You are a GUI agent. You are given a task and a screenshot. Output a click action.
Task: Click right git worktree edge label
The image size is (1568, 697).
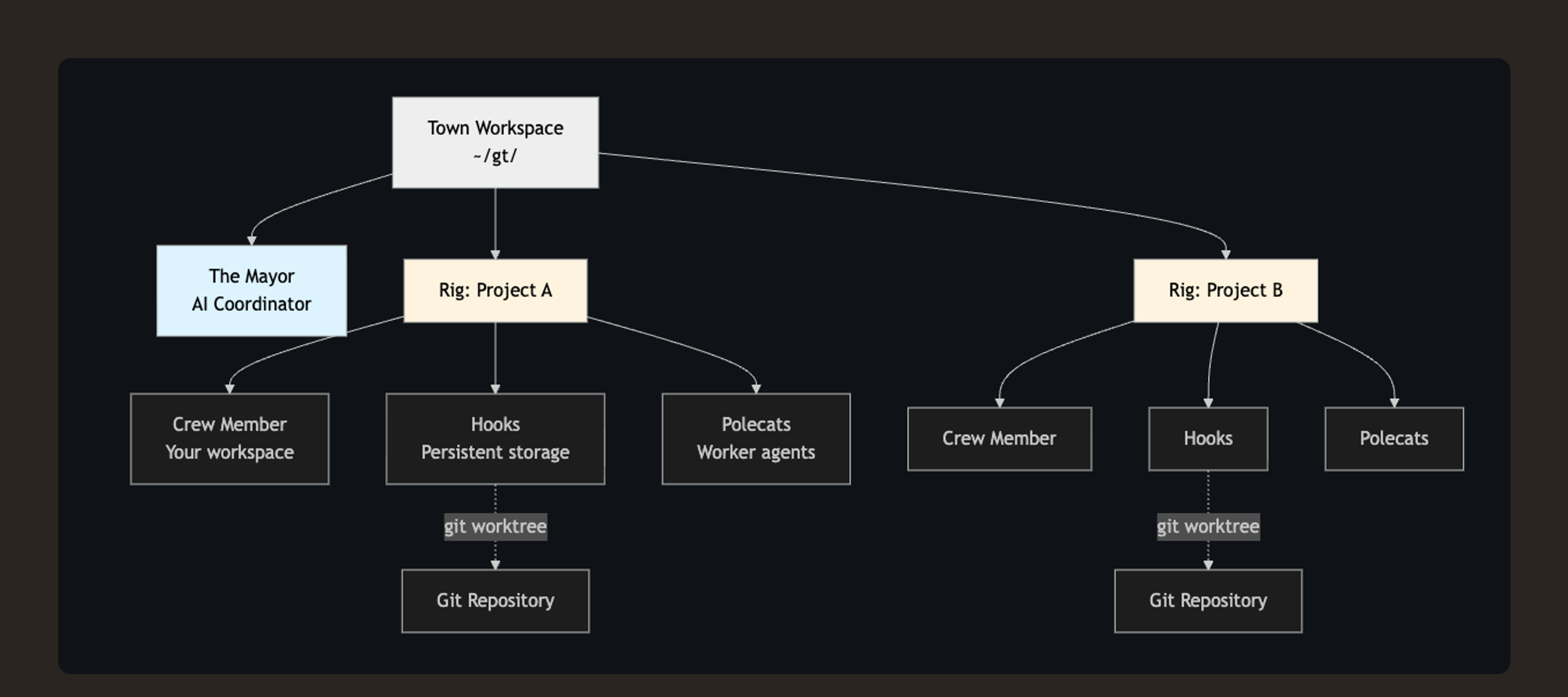click(x=1208, y=526)
